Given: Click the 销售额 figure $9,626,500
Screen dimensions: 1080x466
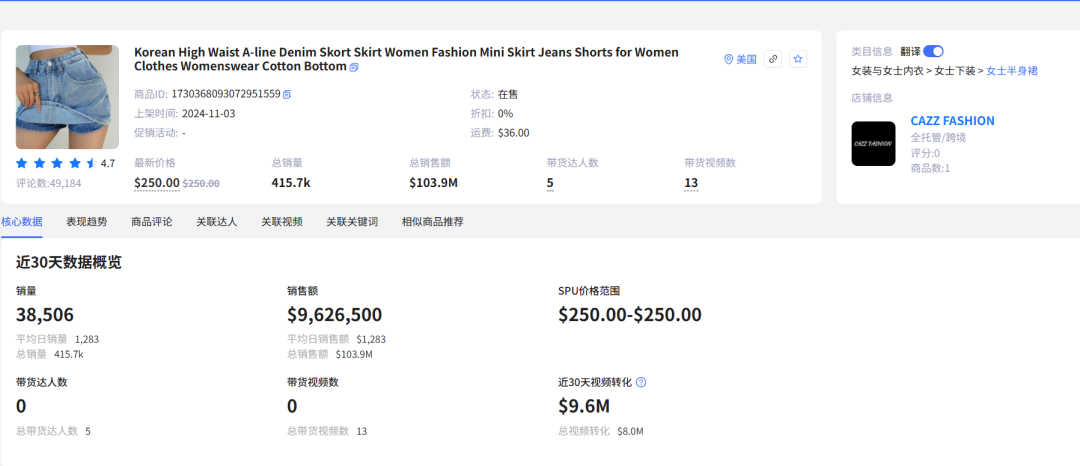Looking at the screenshot, I should click(335, 315).
